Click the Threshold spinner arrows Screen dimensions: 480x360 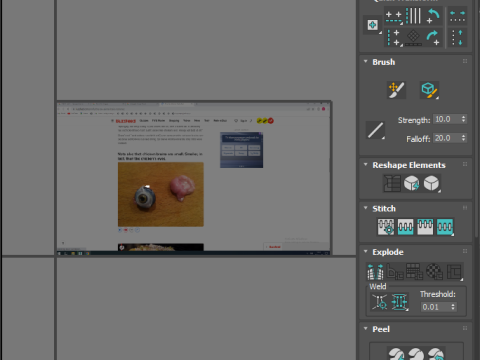(x=453, y=307)
